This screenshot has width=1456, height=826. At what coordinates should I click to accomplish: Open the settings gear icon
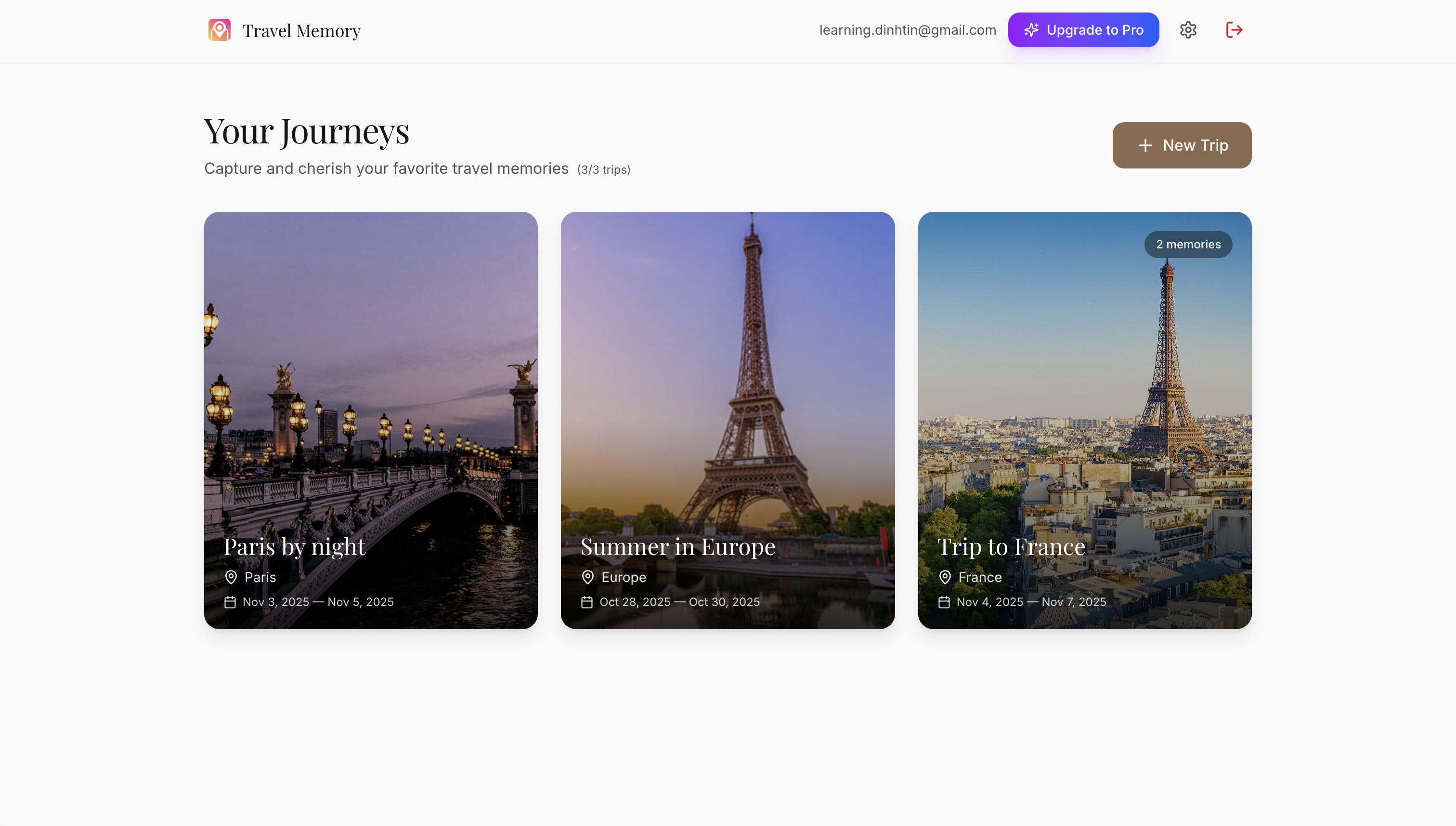coord(1188,29)
